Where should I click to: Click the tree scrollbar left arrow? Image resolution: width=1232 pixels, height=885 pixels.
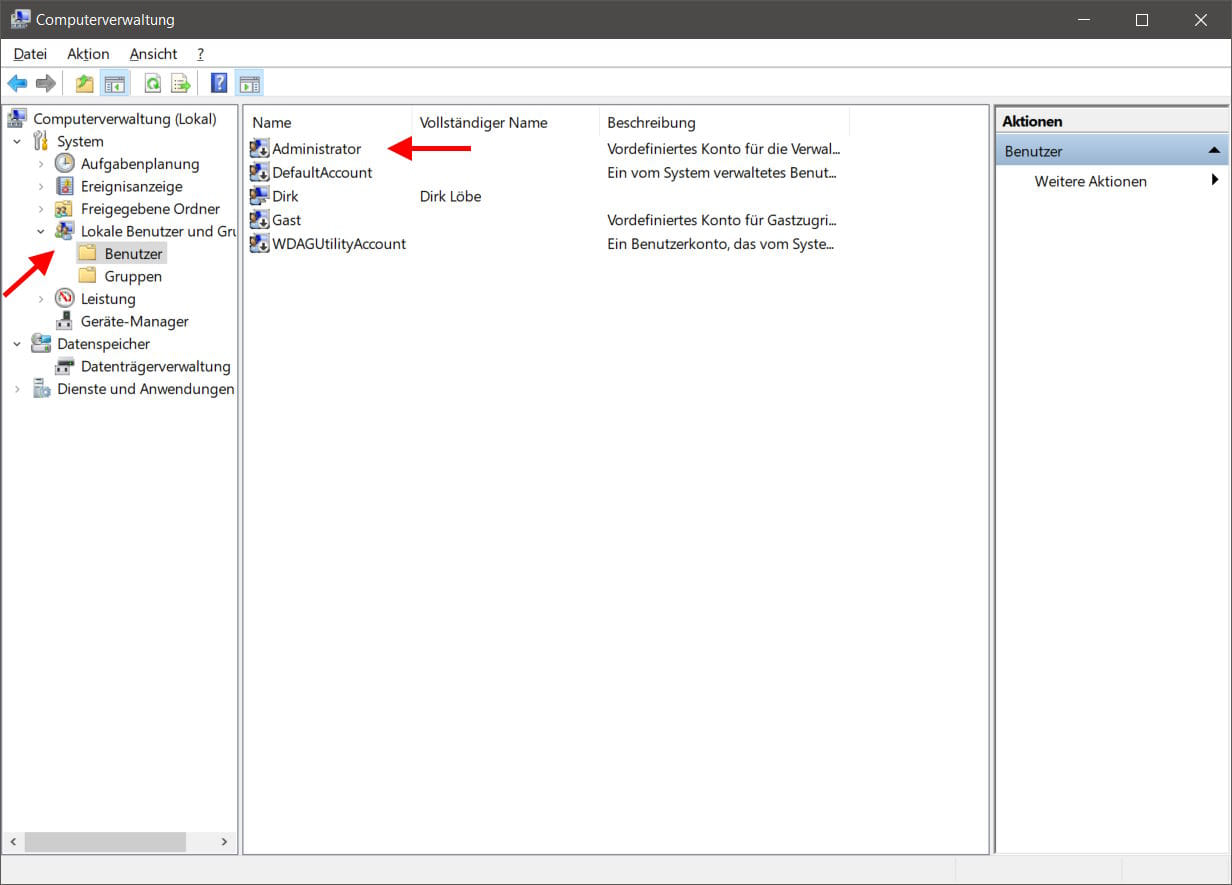13,842
